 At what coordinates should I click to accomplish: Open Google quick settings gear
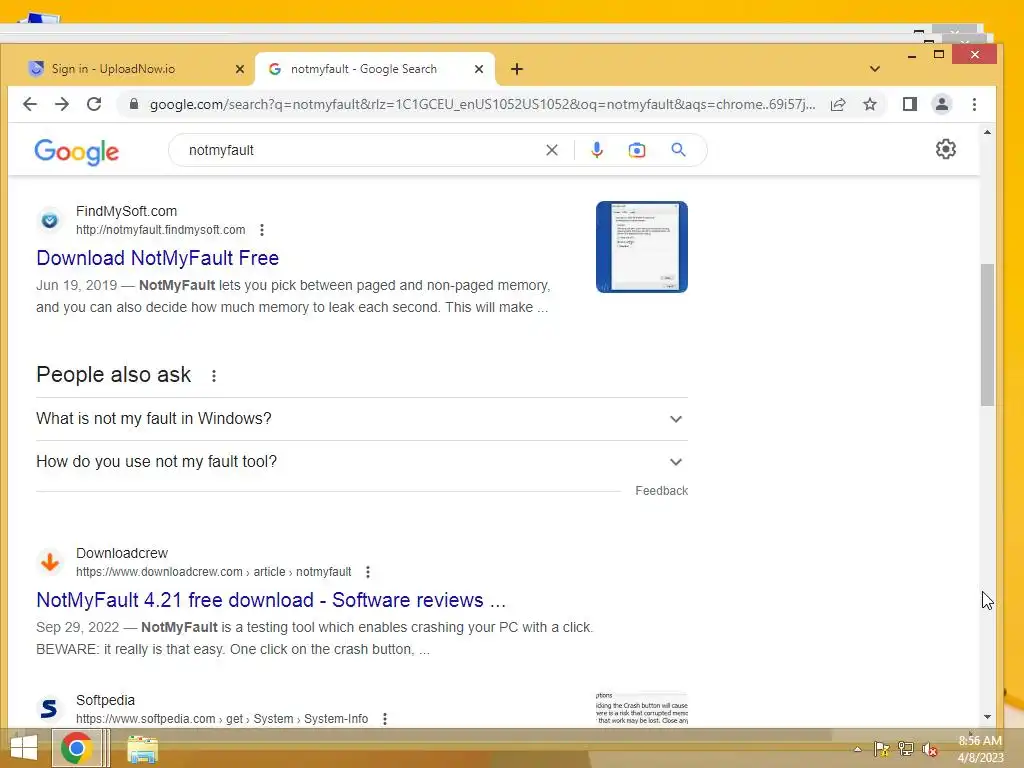click(x=946, y=149)
